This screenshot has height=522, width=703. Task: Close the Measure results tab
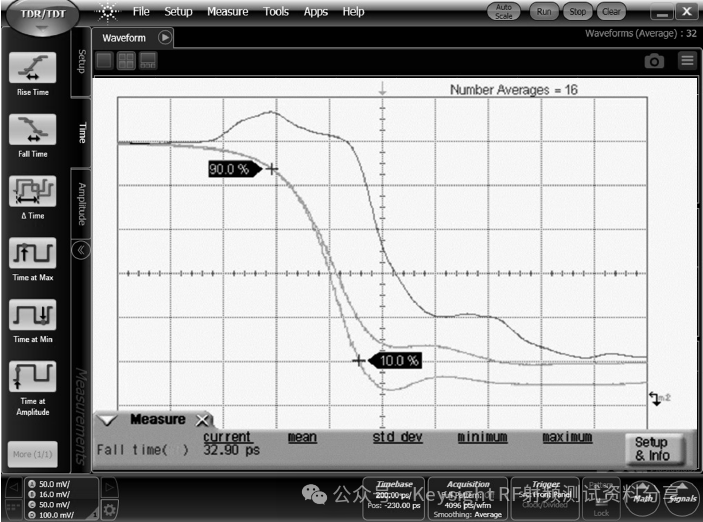[201, 420]
